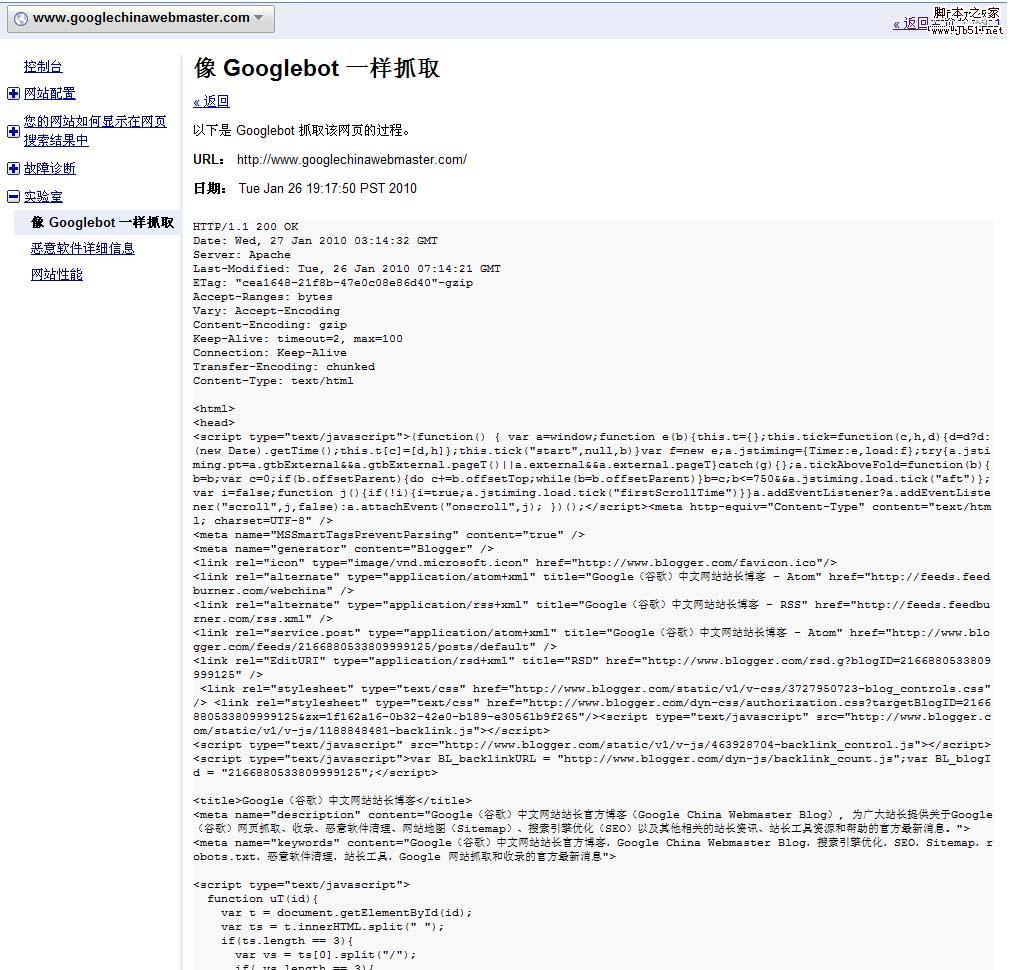
Task: Select 像 Googlebot 一样抓取 in the sidebar
Action: click(x=102, y=223)
